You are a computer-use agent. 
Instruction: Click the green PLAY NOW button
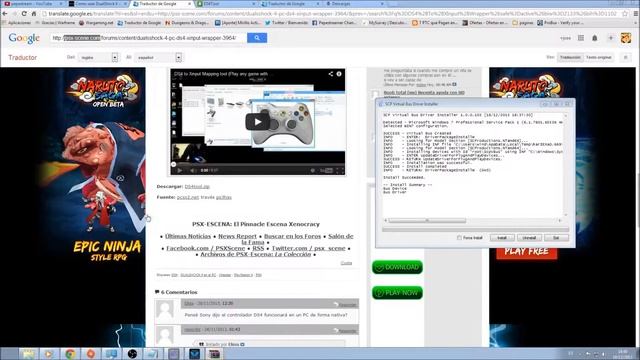397,293
